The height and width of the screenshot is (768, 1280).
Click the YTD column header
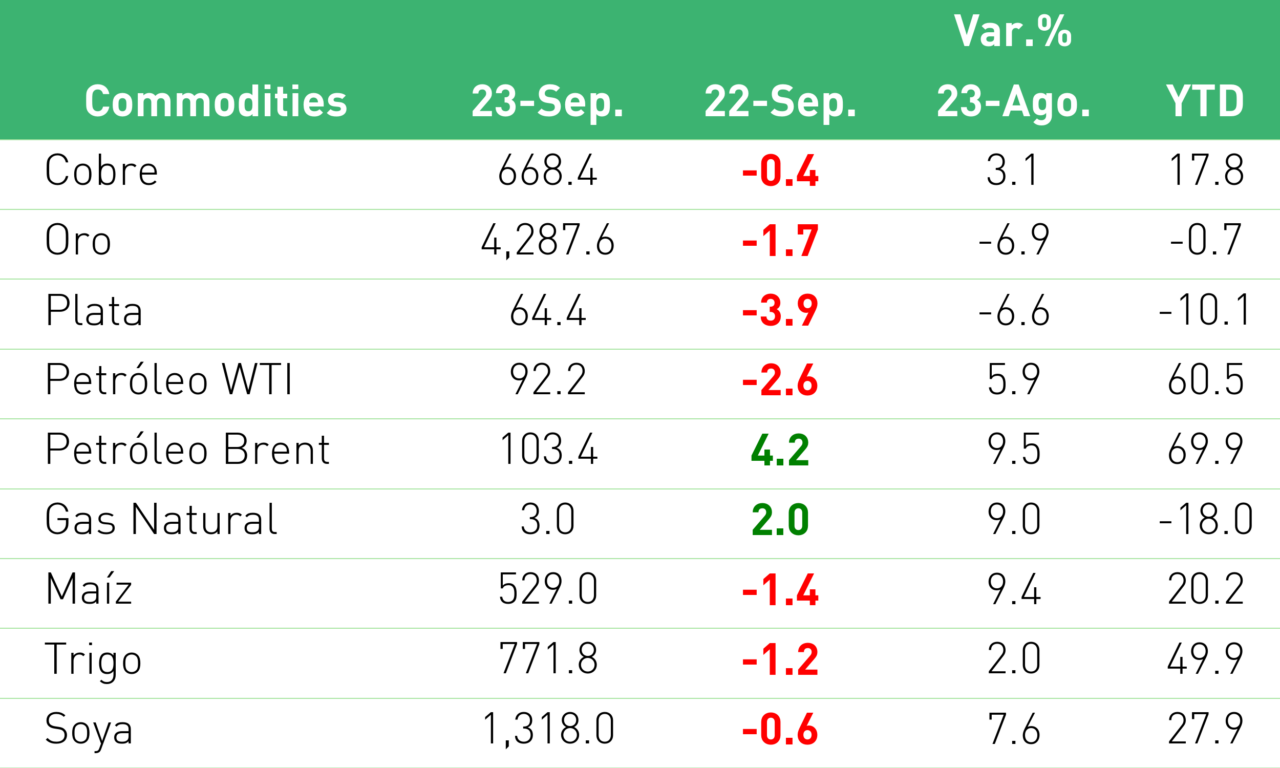click(x=1205, y=102)
